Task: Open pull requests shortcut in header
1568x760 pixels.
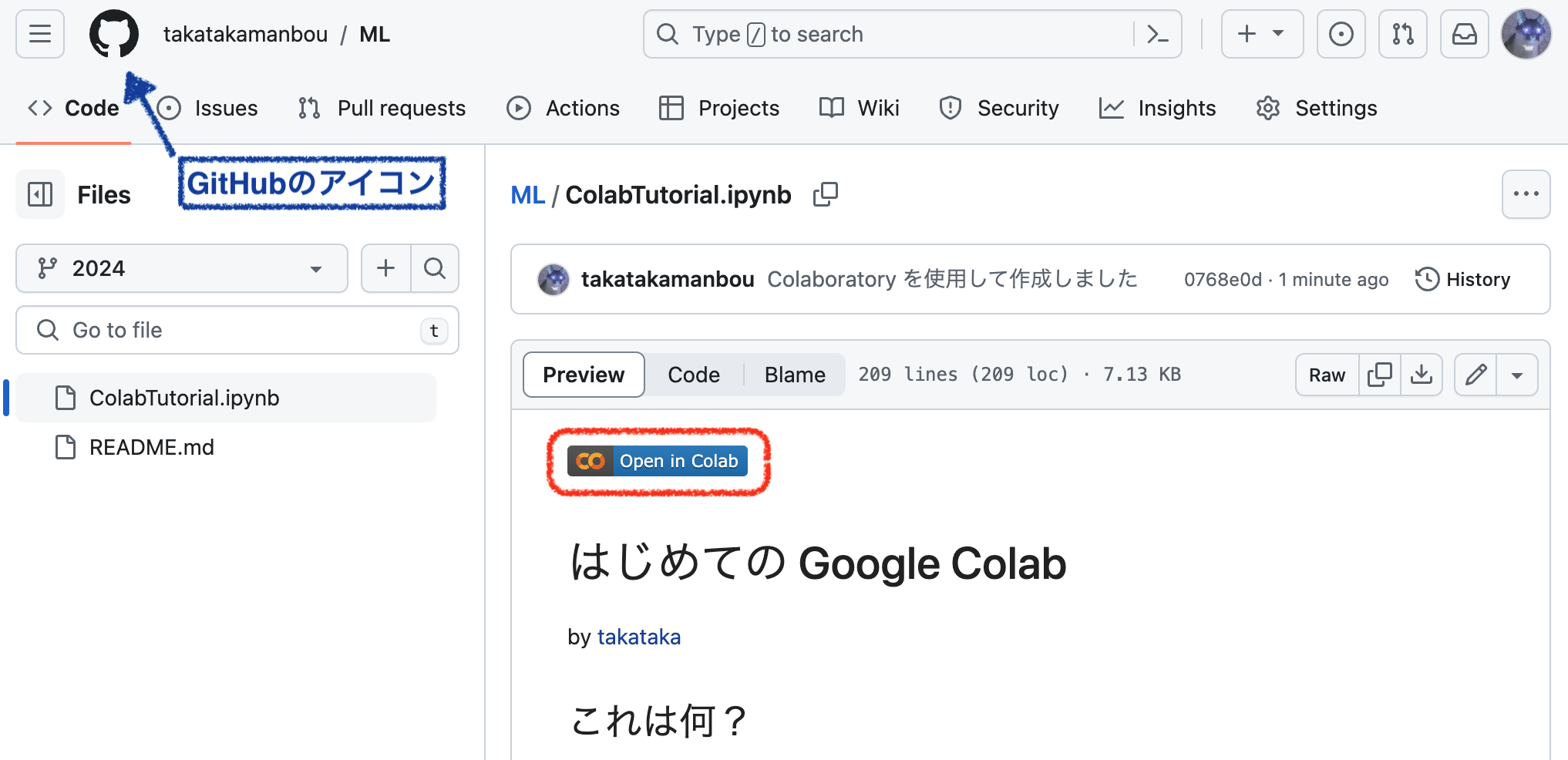Action: point(1402,34)
